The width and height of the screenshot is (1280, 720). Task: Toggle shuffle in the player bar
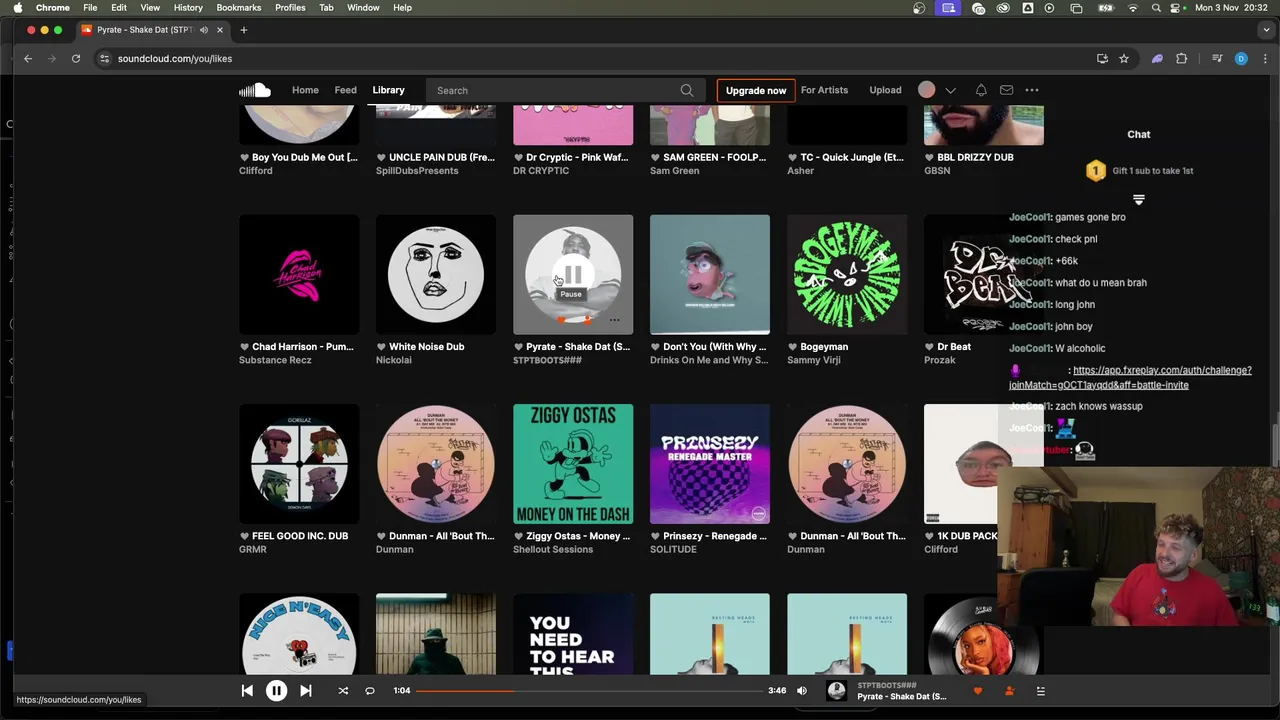point(343,691)
